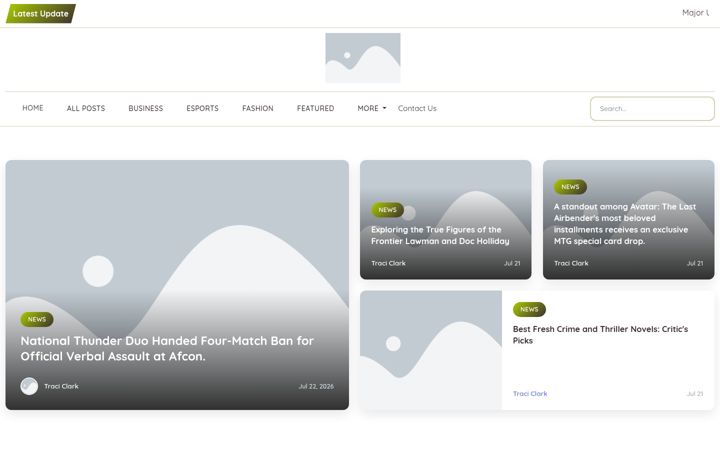This screenshot has height=450, width=720.
Task: Go to the HOME menu item
Action: [33, 108]
